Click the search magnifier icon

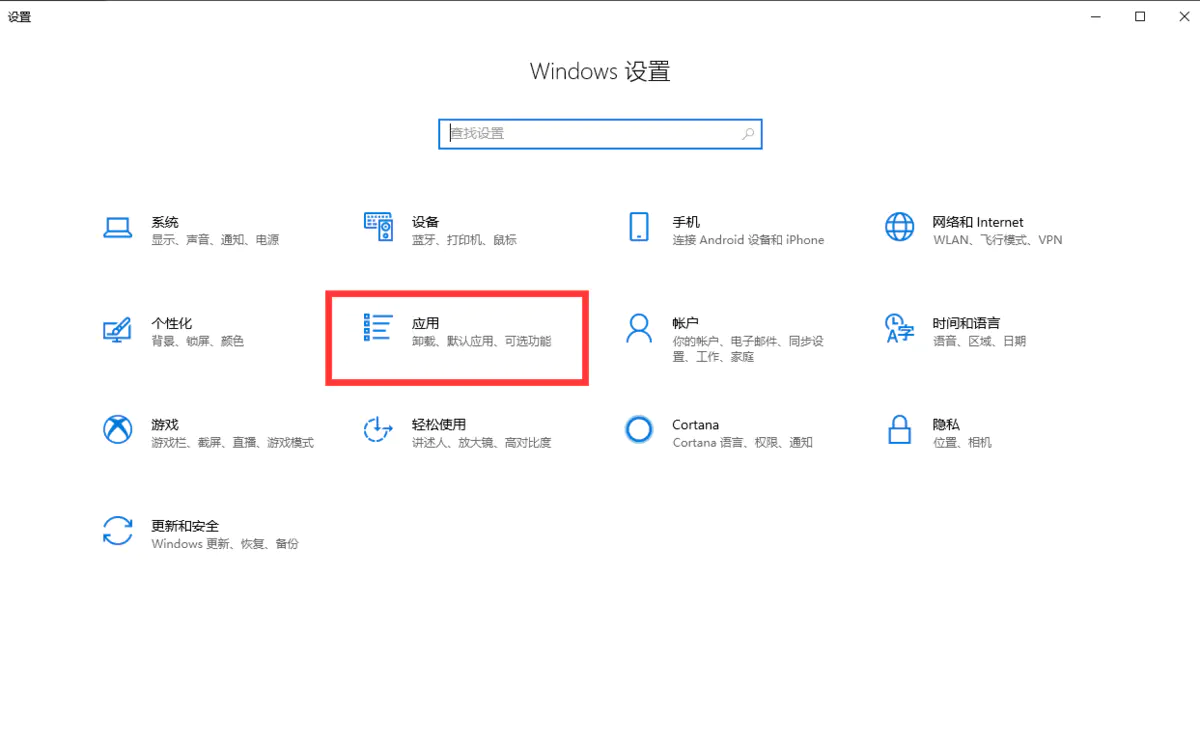[x=747, y=133]
